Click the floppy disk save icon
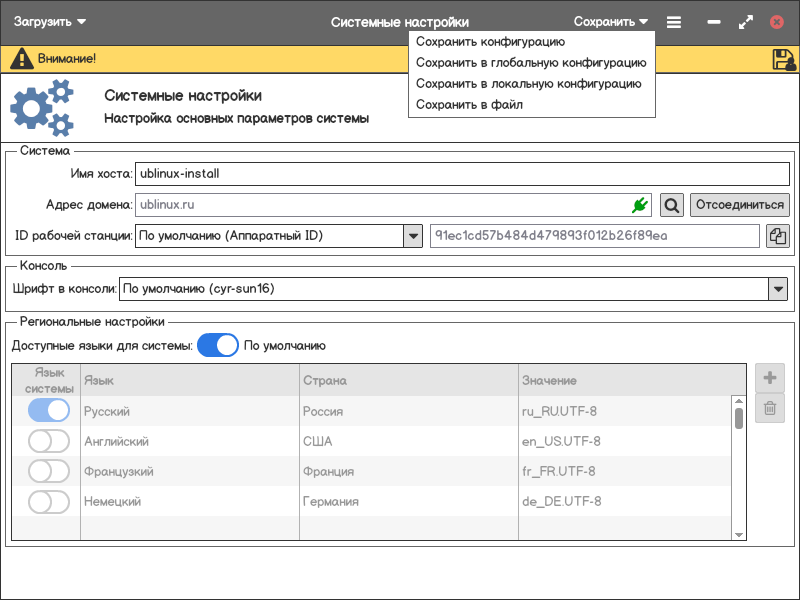 tap(783, 59)
